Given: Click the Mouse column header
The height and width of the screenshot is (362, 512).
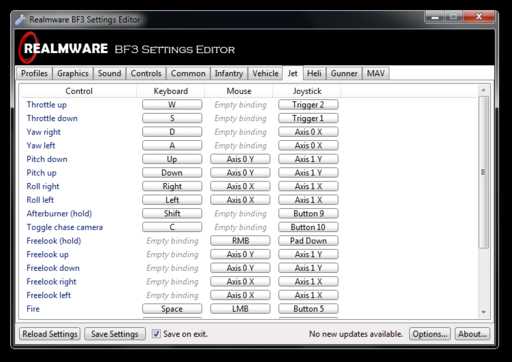Looking at the screenshot, I should pos(239,91).
